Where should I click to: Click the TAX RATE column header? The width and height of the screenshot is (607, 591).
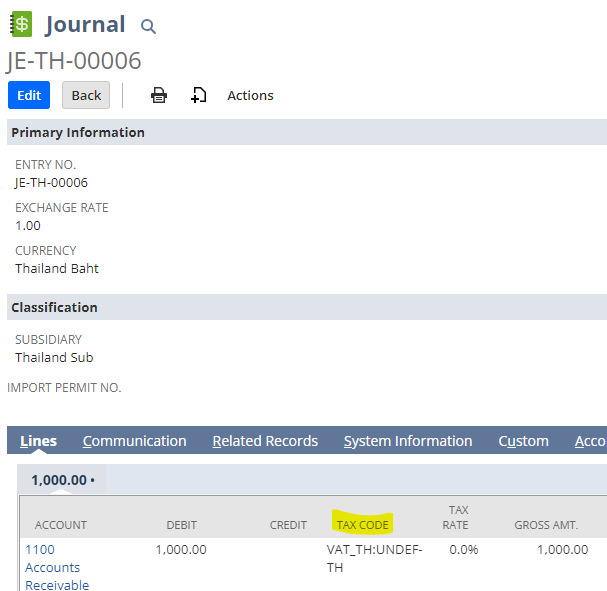[x=456, y=517]
